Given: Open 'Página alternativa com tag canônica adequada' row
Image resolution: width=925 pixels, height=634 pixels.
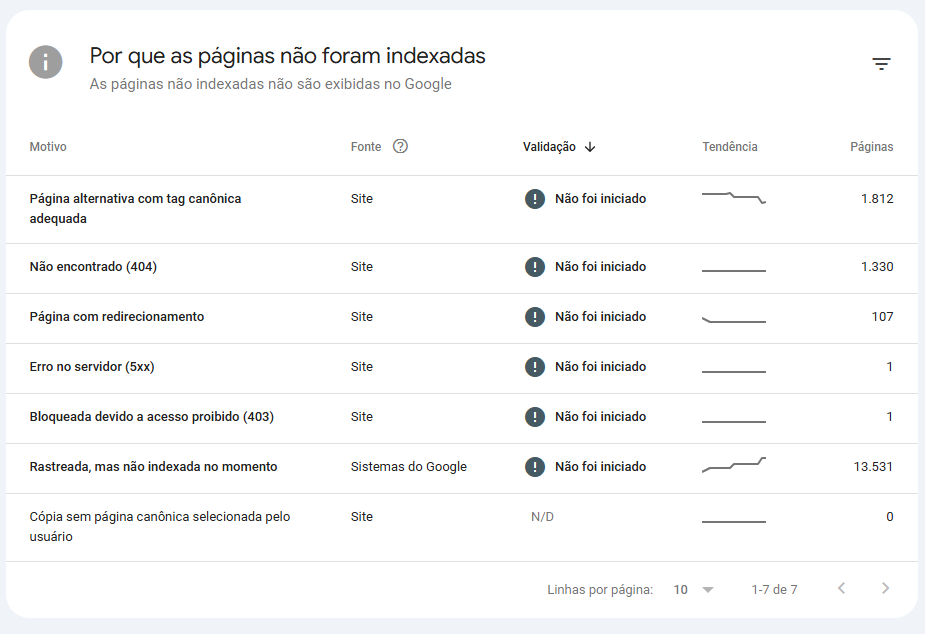Looking at the screenshot, I should 135,209.
